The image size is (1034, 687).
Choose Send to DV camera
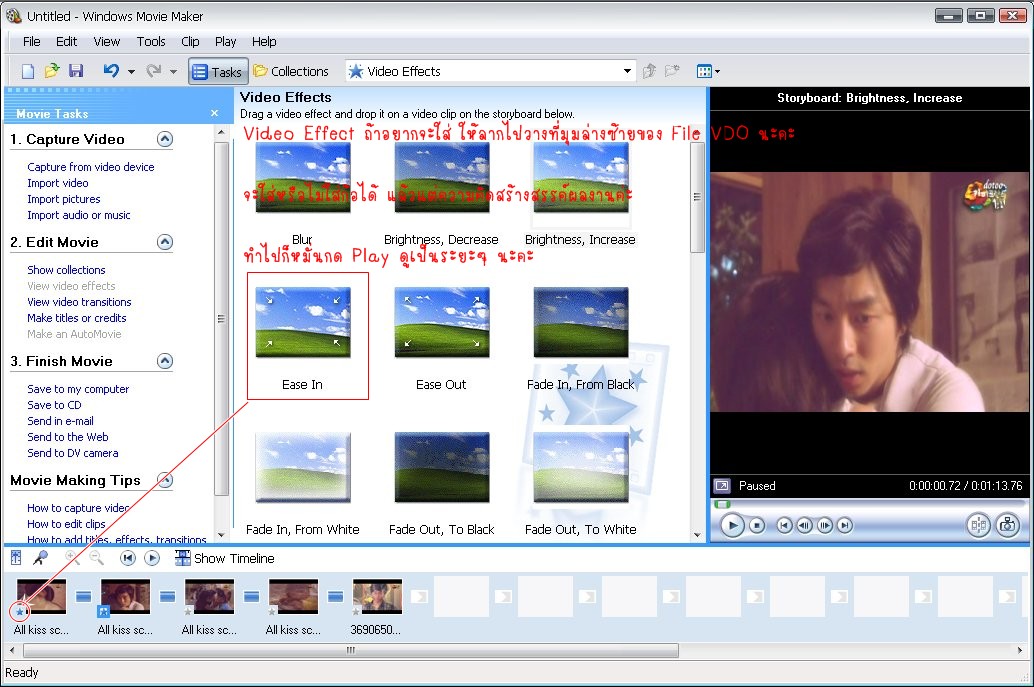[x=73, y=453]
